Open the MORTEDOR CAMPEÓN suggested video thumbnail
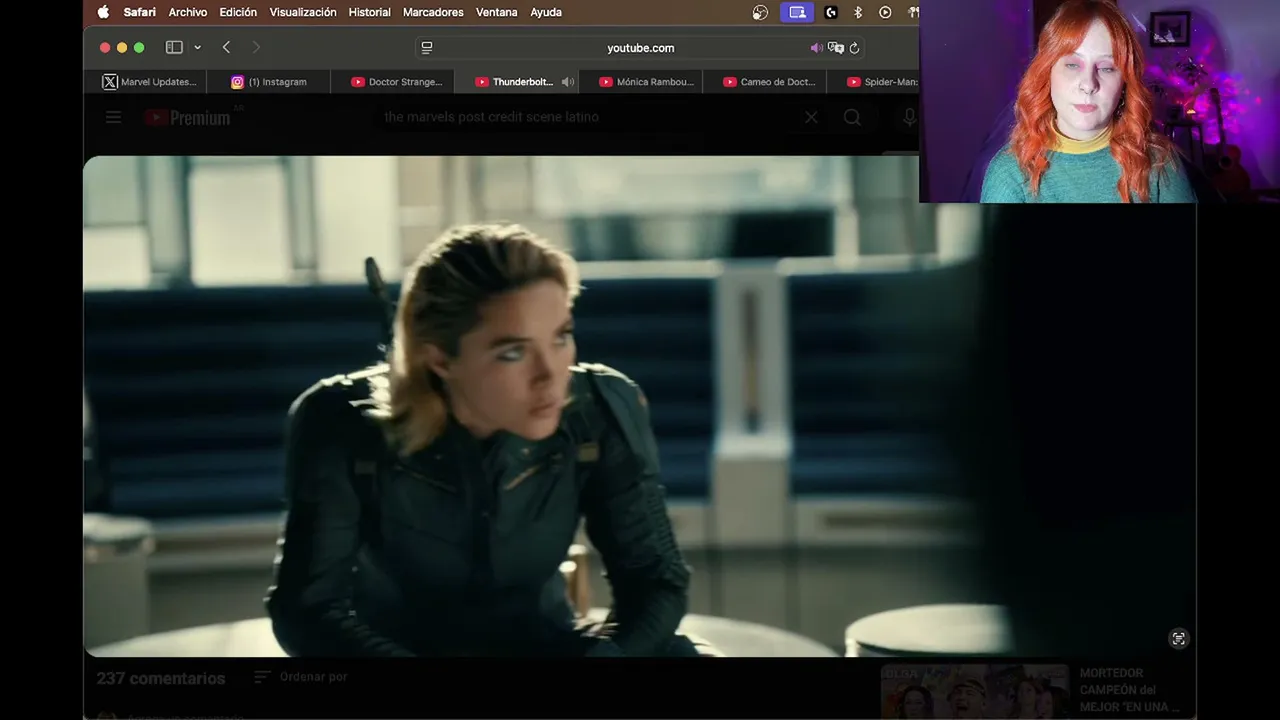This screenshot has width=1280, height=720. (974, 692)
